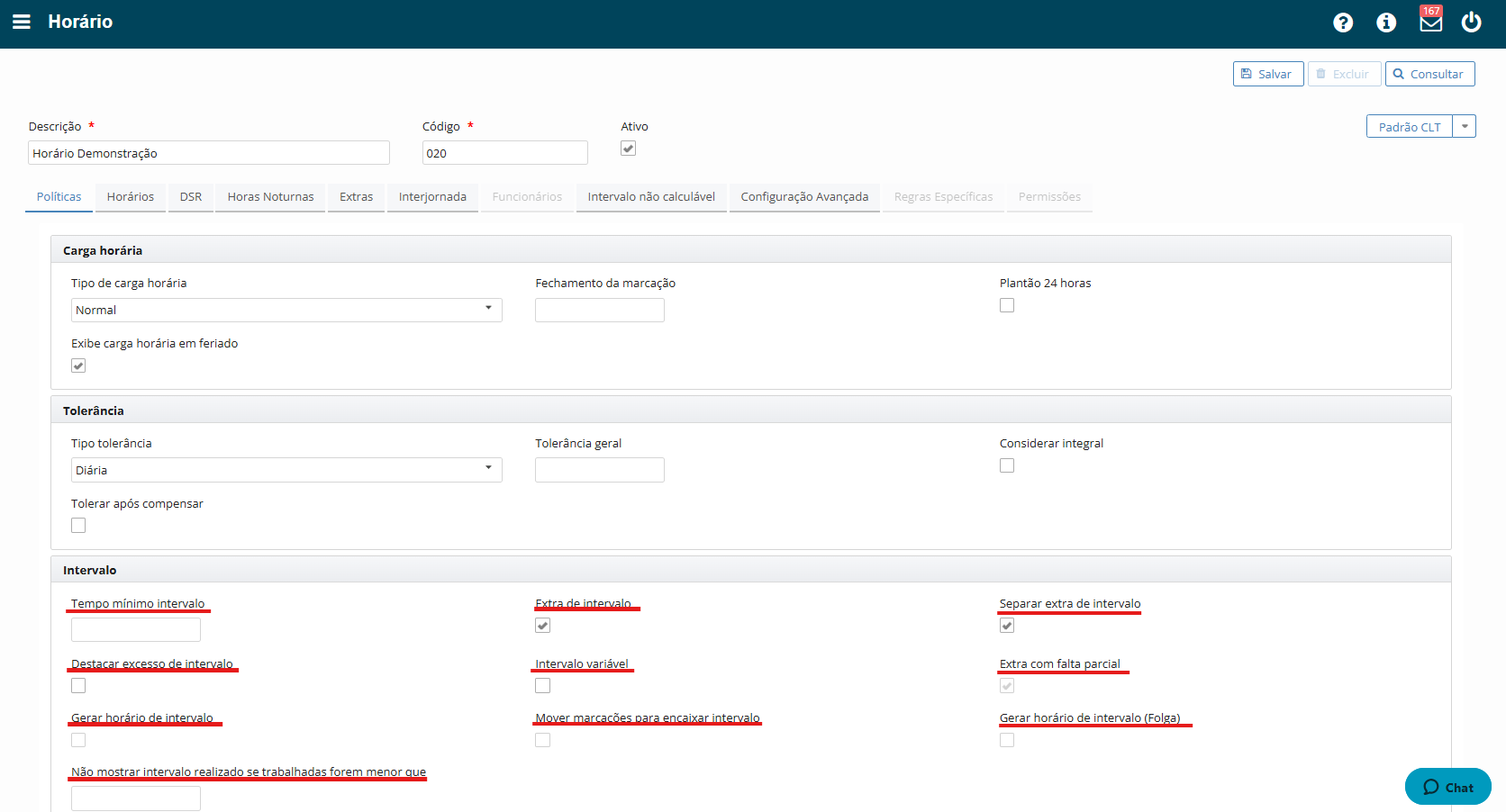The height and width of the screenshot is (812, 1506).
Task: Open the Tipo tolerância dropdown
Action: coord(286,470)
